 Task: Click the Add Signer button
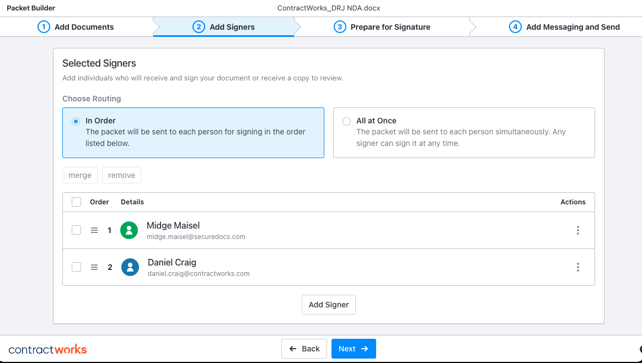pos(328,304)
